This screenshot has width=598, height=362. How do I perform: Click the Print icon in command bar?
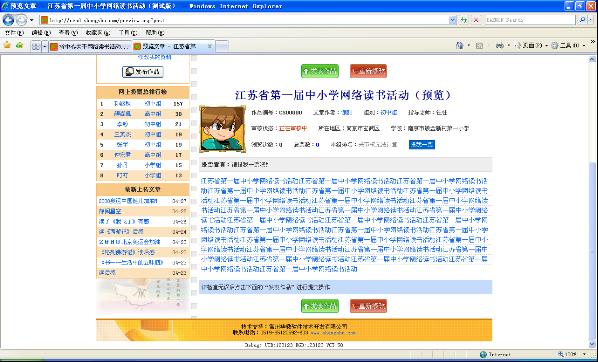pyautogui.click(x=500, y=45)
